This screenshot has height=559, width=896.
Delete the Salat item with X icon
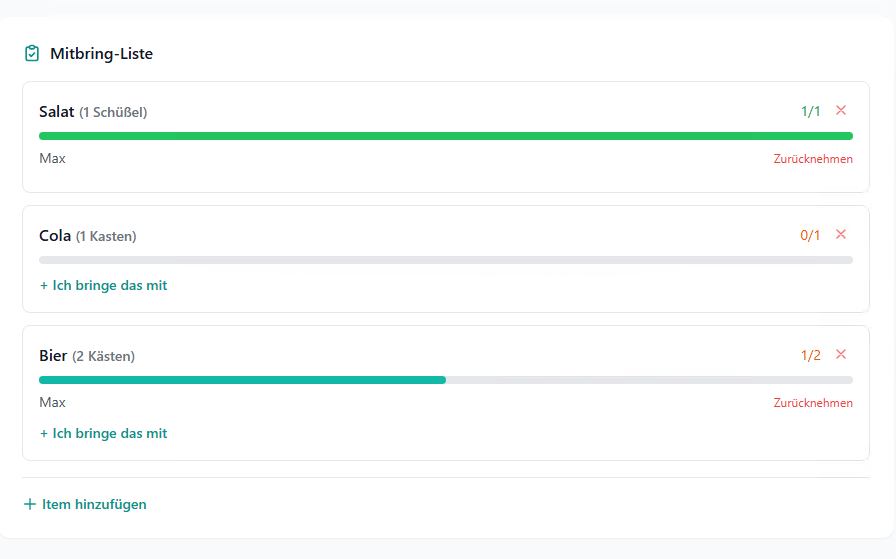[x=841, y=110]
